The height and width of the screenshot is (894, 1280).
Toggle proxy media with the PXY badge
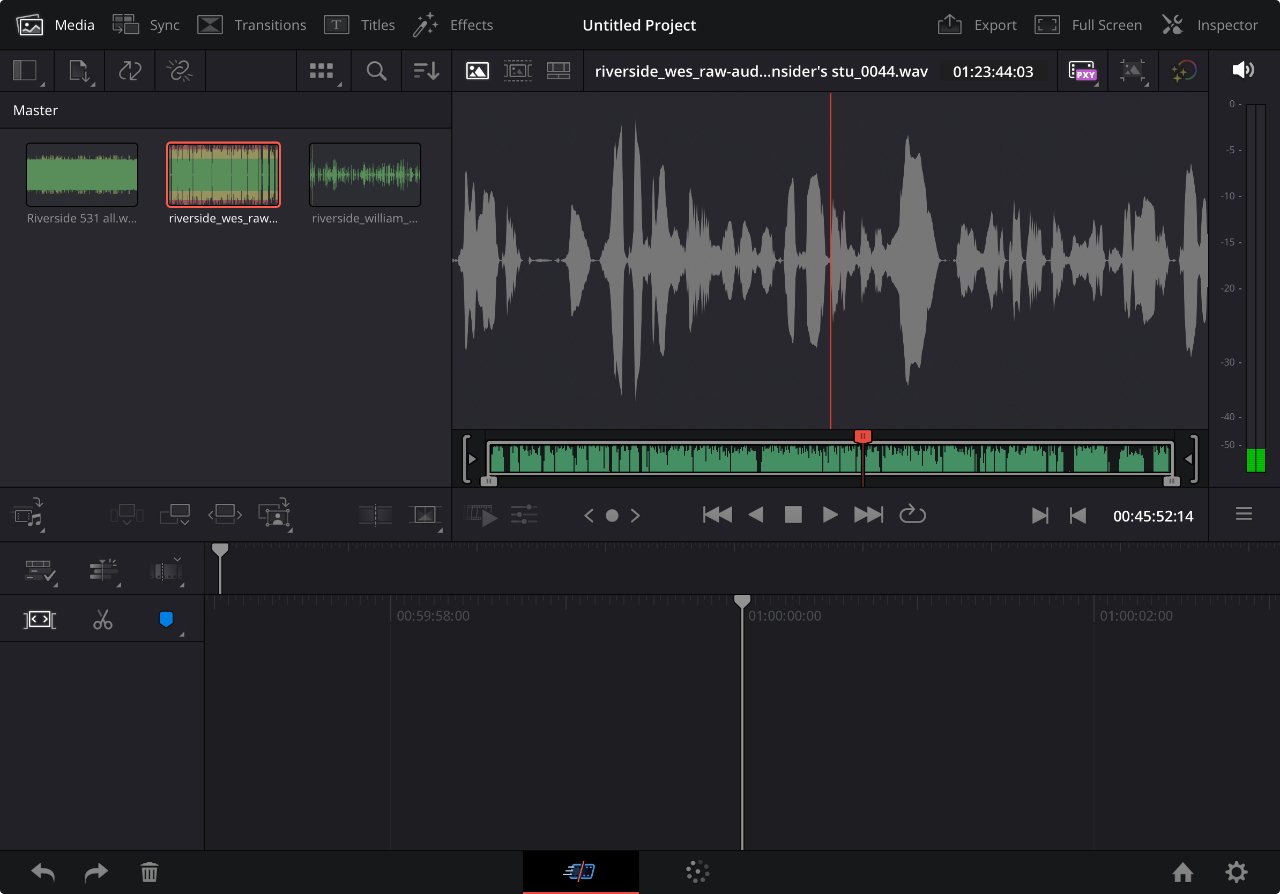click(x=1082, y=71)
